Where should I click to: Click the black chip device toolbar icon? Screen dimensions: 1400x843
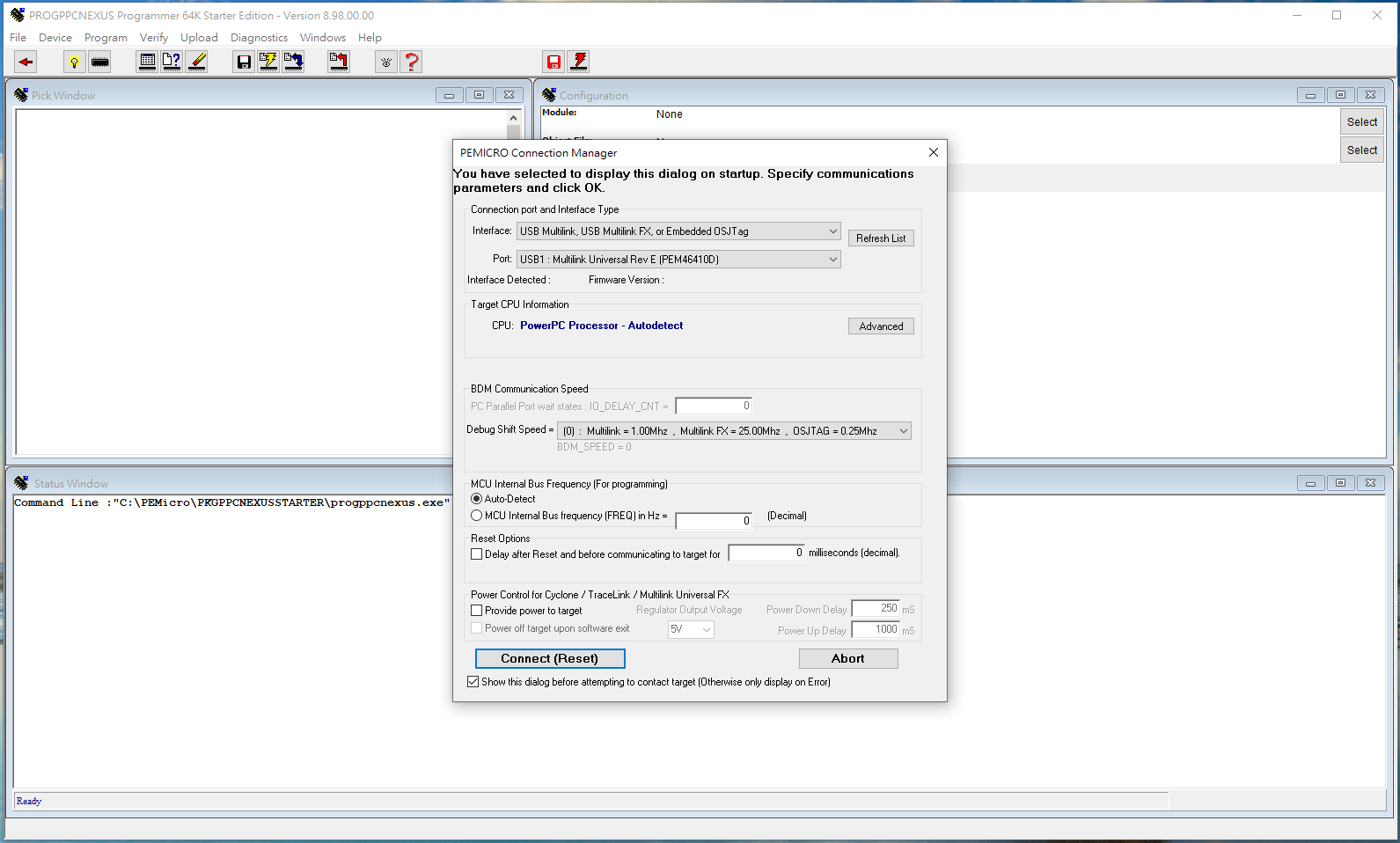(100, 62)
